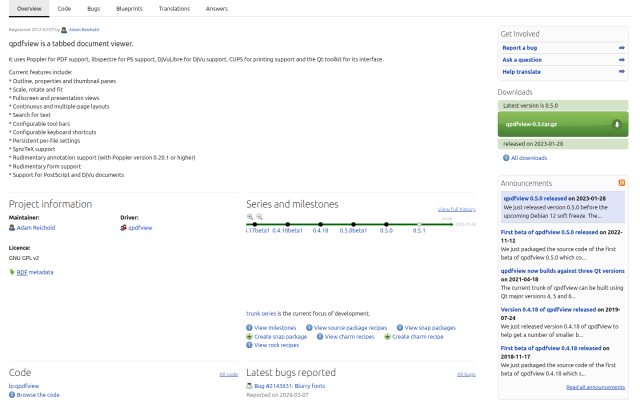Open RDF metadata link
Screen dimensions: 640x400
coord(35,272)
